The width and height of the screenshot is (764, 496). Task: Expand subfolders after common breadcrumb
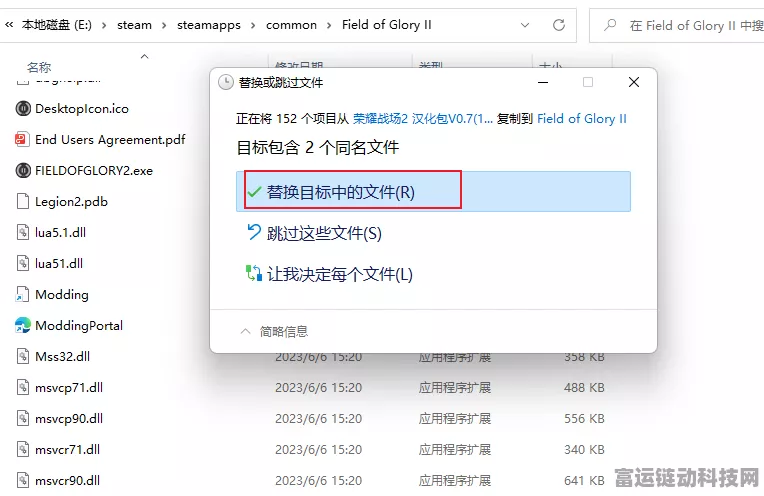(329, 25)
